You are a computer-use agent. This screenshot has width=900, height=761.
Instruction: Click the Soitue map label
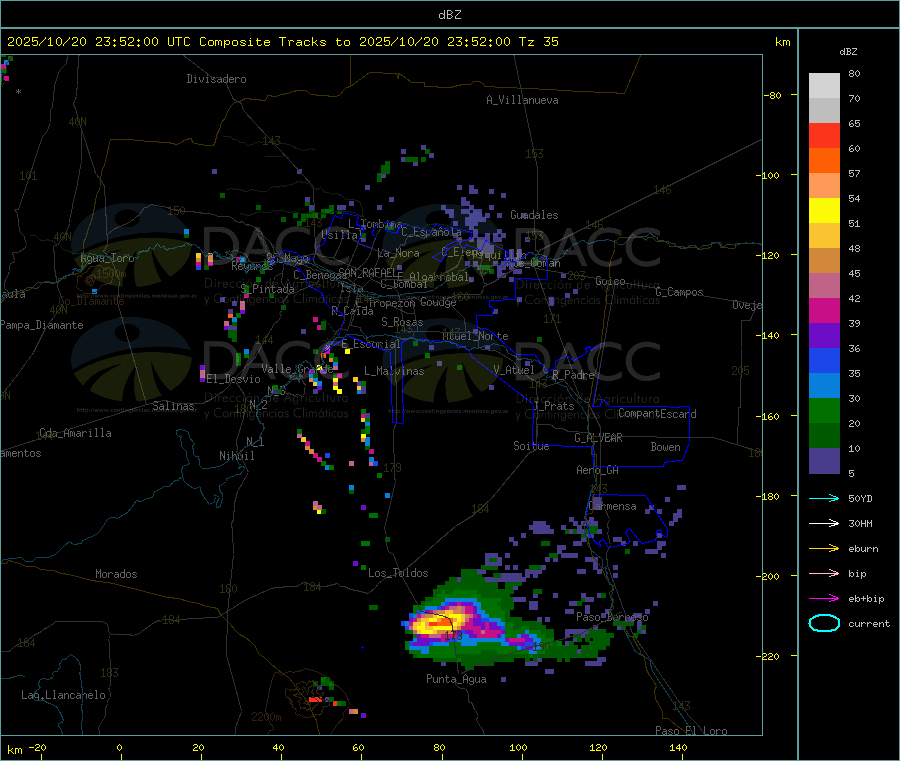531,446
